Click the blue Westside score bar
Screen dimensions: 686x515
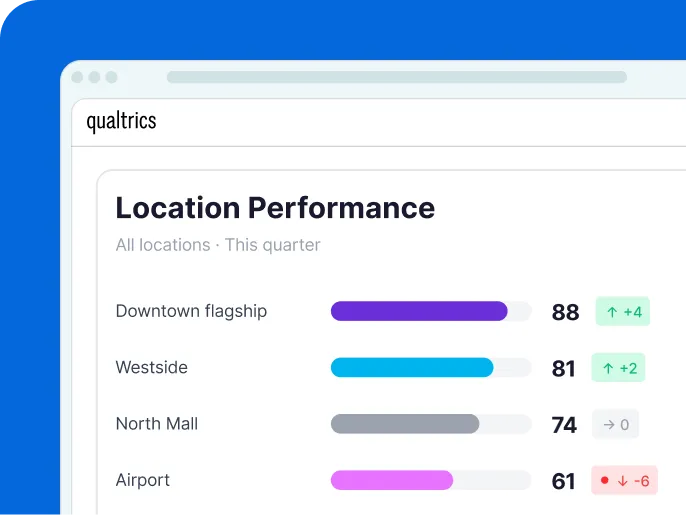coord(412,367)
